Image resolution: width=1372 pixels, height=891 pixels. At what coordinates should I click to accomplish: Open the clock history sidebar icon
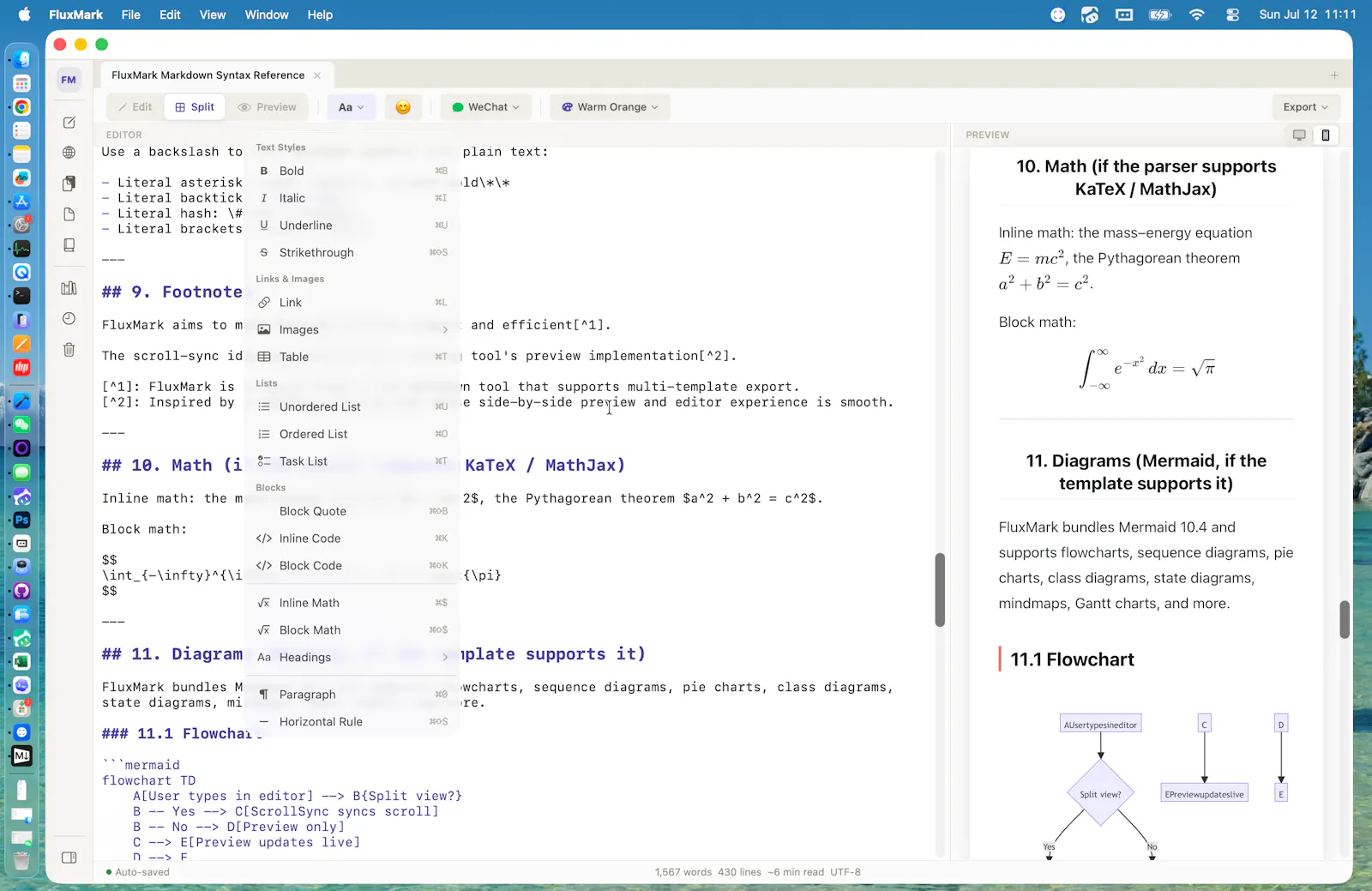pyautogui.click(x=69, y=319)
